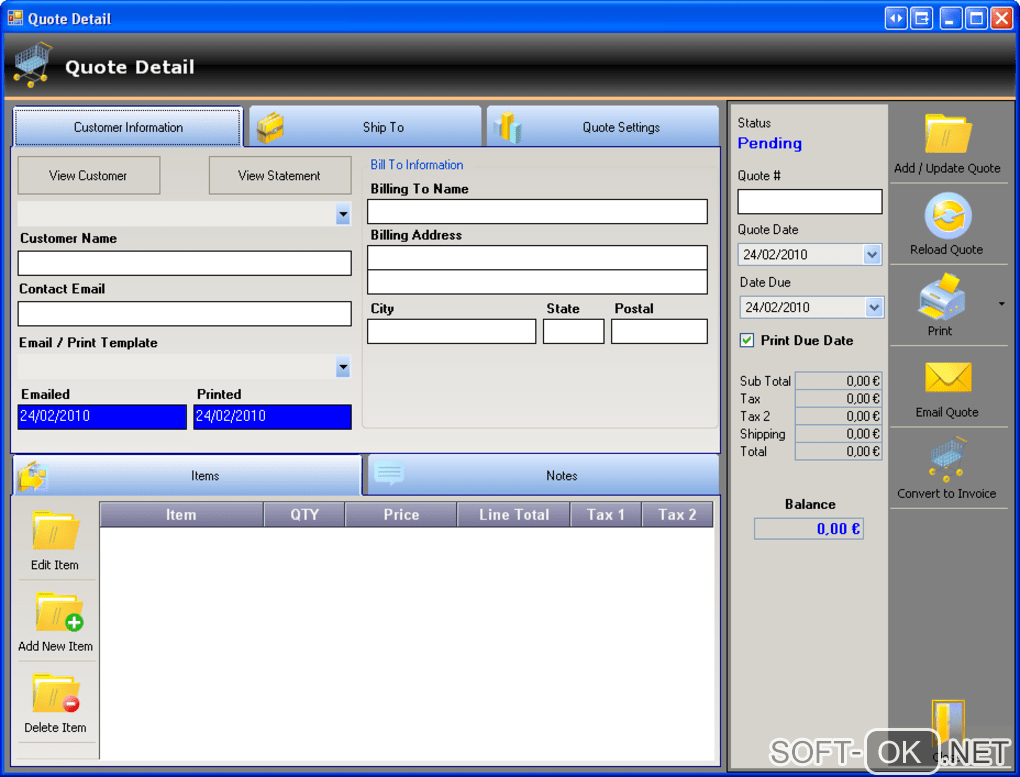Image resolution: width=1020 pixels, height=777 pixels.
Task: Open the Print options arrow menu
Action: (x=1002, y=304)
